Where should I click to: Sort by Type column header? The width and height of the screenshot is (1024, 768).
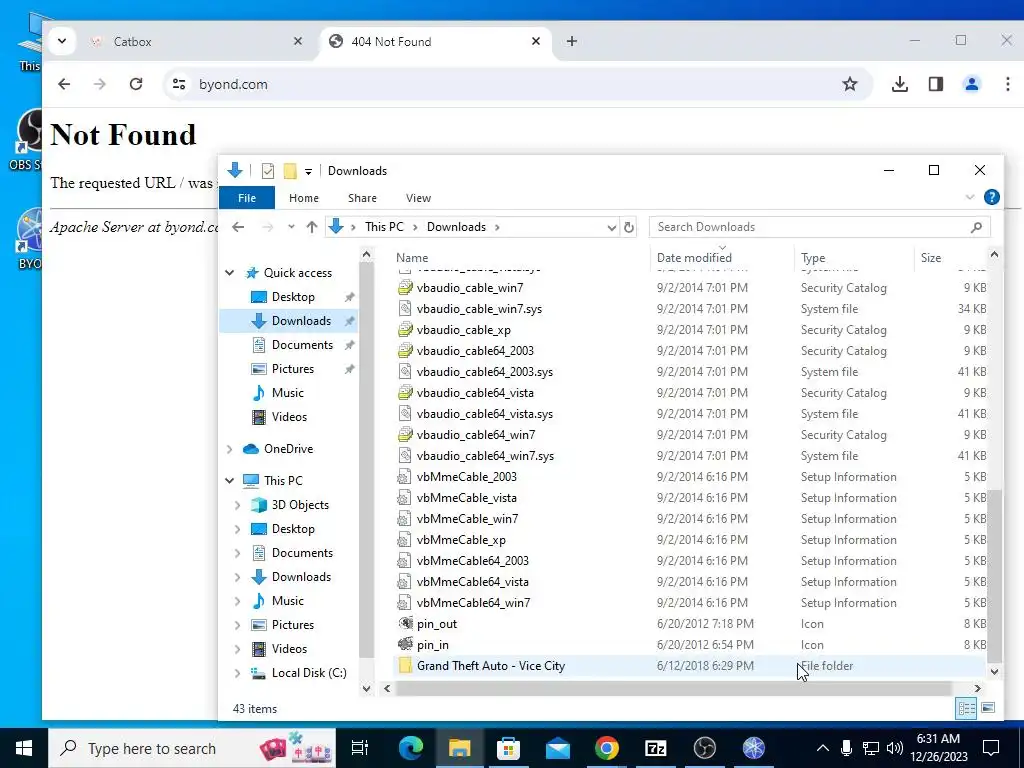click(853, 257)
